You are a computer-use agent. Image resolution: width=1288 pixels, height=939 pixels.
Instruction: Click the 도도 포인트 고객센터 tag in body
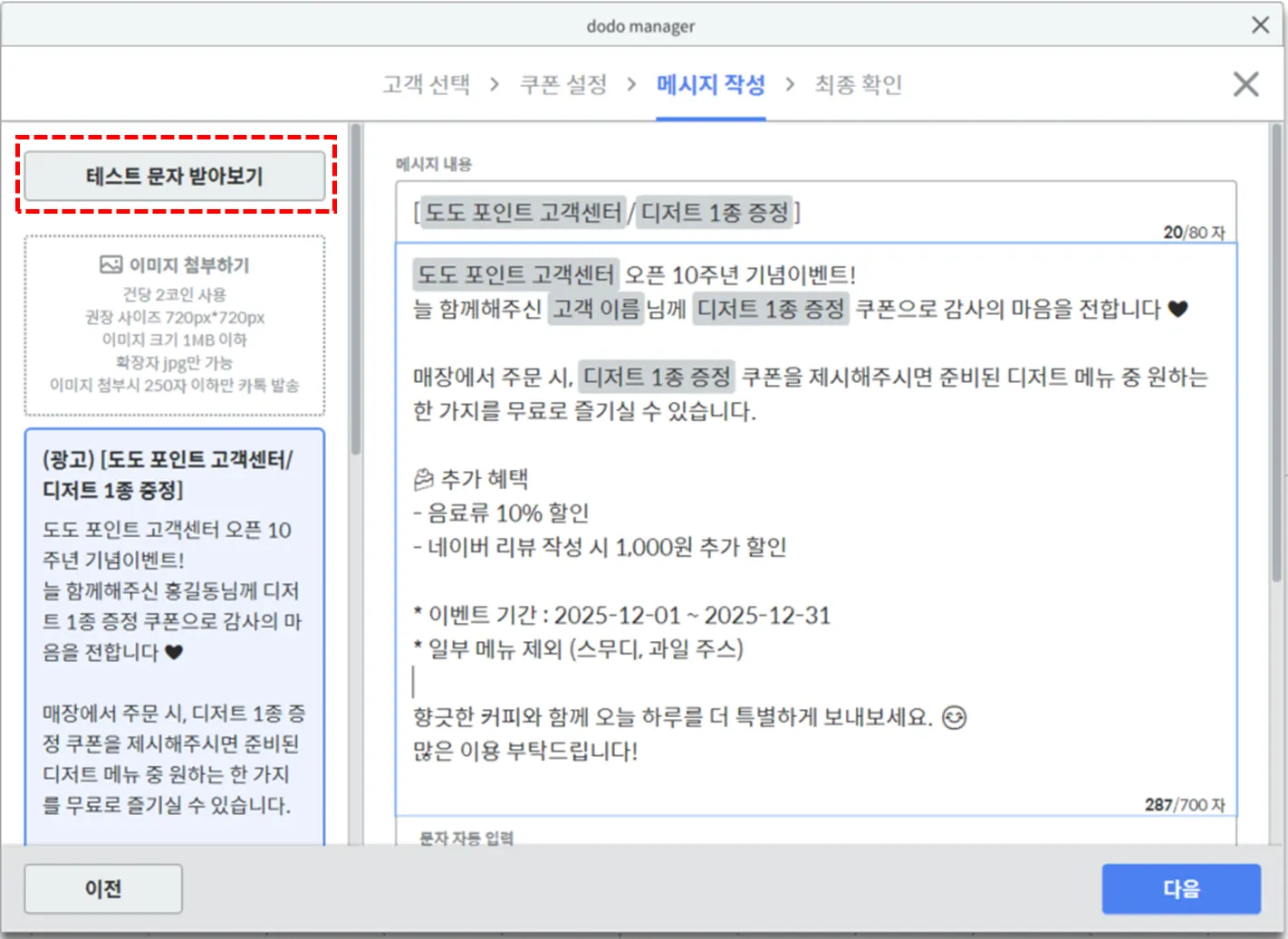pyautogui.click(x=515, y=274)
